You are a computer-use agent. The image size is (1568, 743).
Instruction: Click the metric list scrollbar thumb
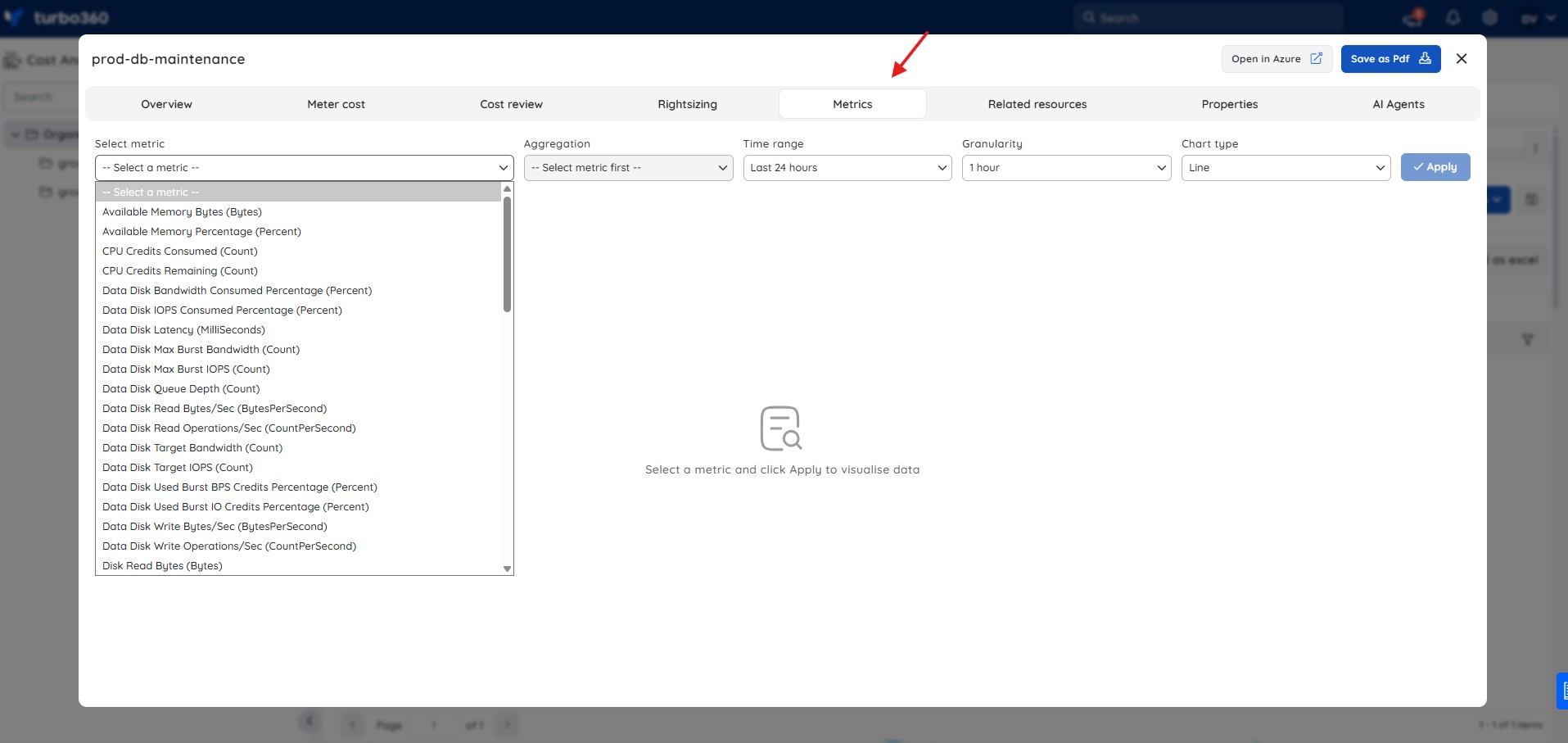click(x=507, y=254)
